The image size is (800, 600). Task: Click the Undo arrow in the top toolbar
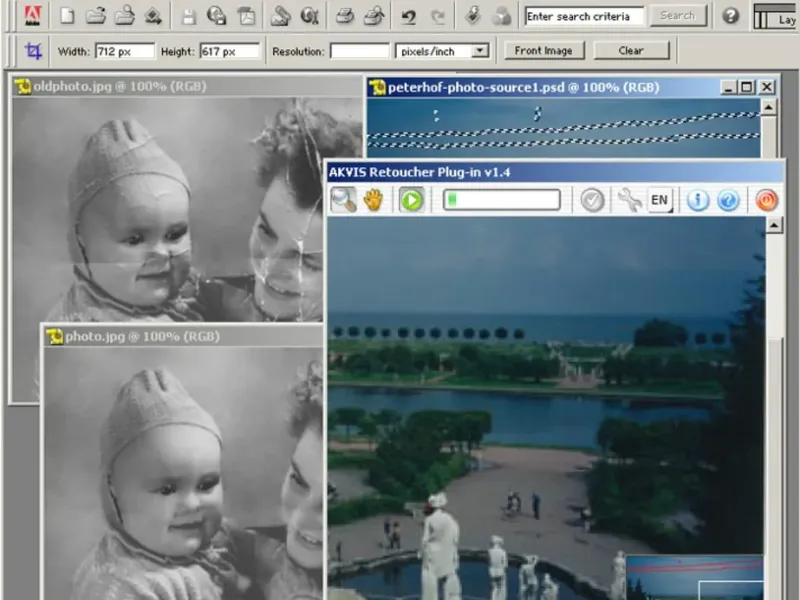[408, 16]
